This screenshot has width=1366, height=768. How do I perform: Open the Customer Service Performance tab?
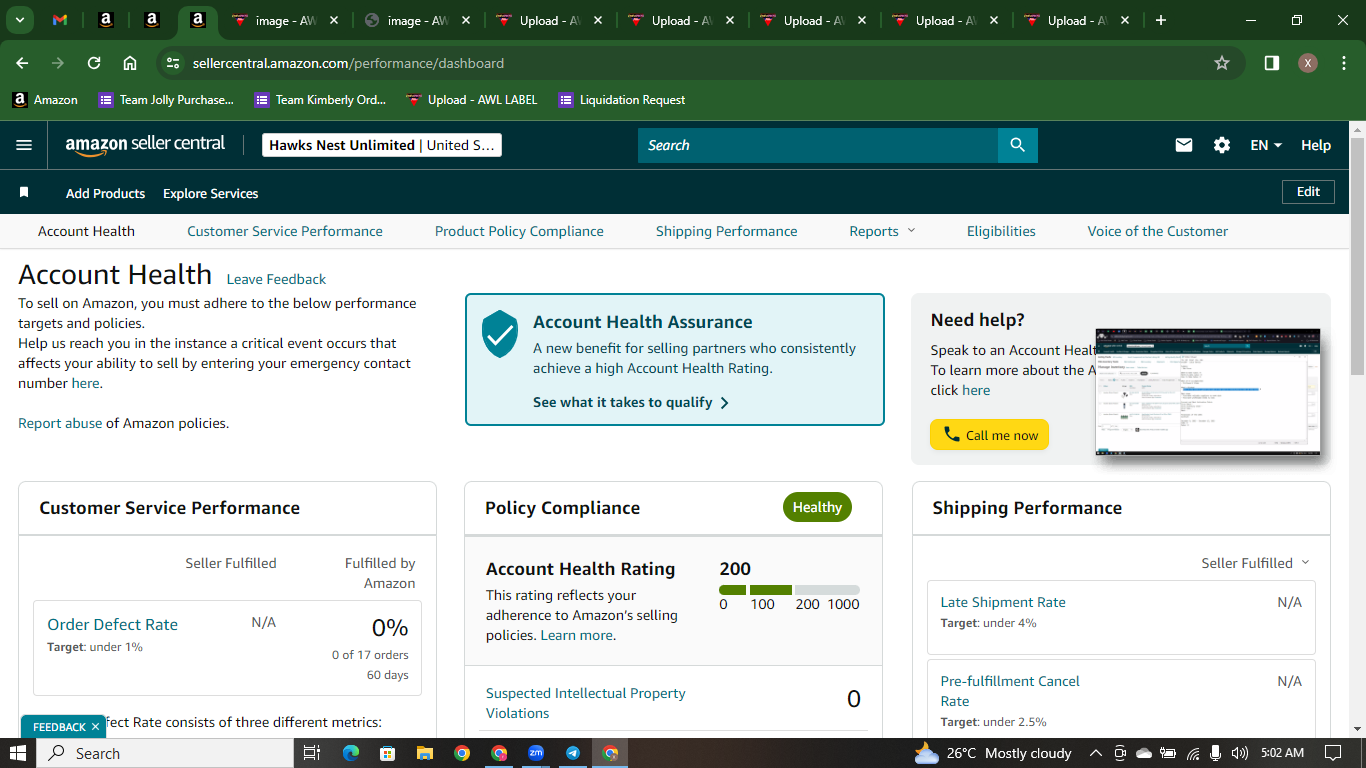[285, 231]
